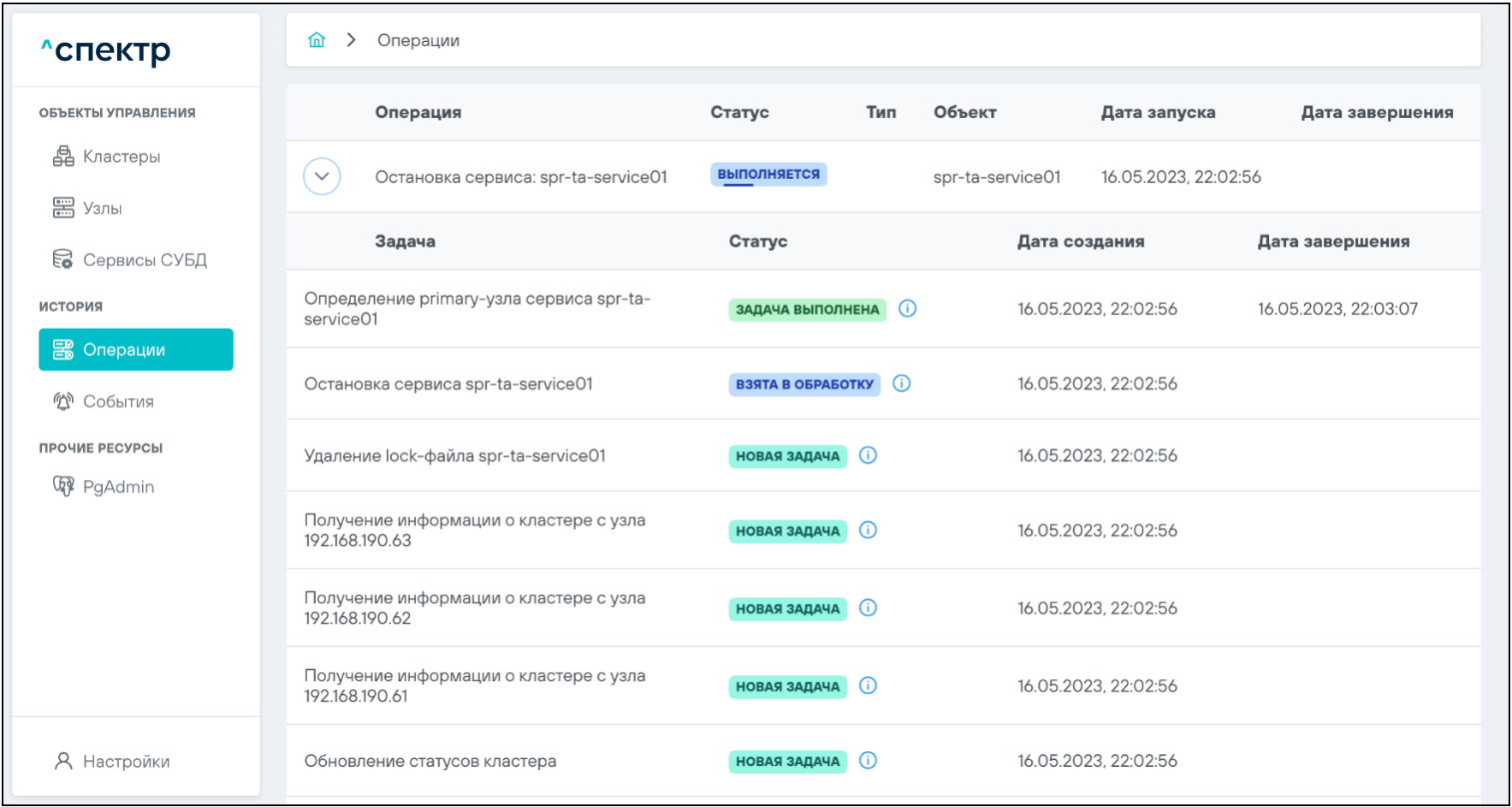
Task: Open Сервисы СУБД from the sidebar
Action: click(x=144, y=261)
